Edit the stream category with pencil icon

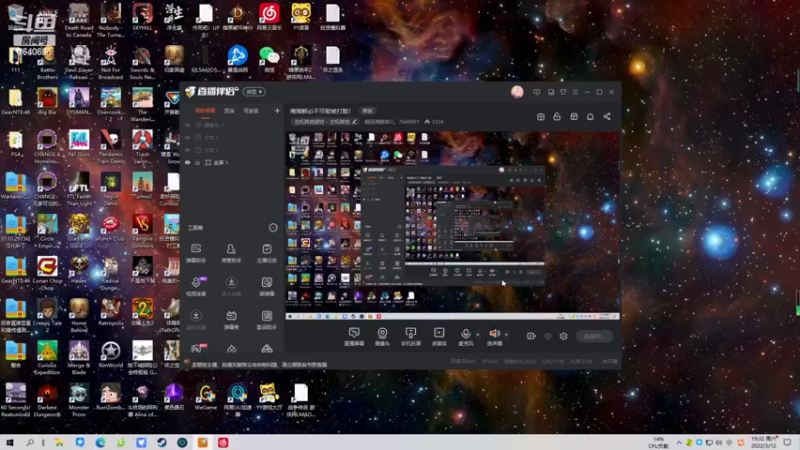point(354,122)
